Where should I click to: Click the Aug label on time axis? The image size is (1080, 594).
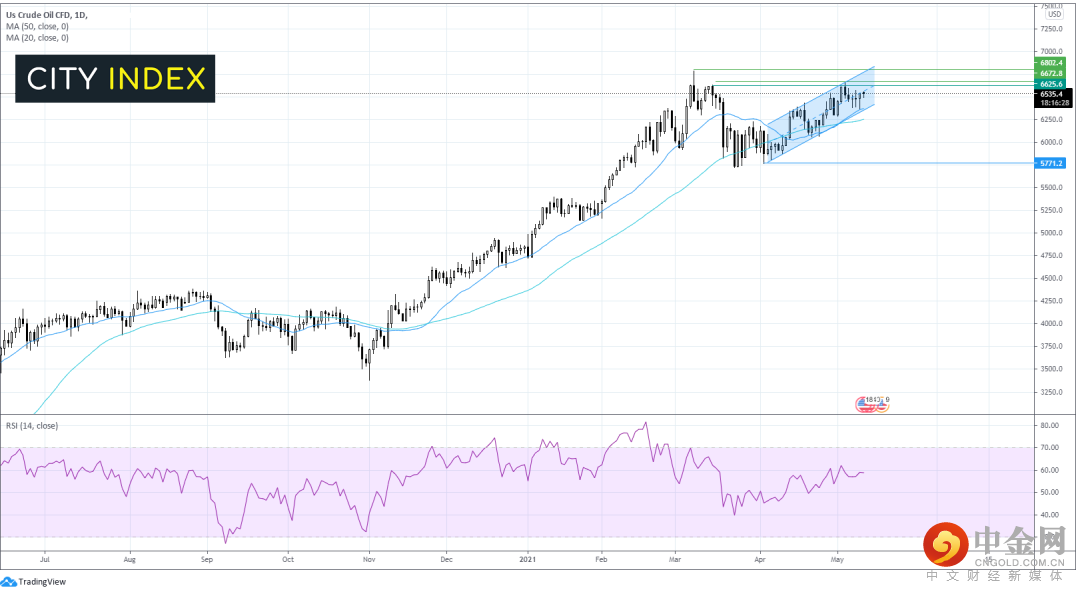click(x=129, y=560)
